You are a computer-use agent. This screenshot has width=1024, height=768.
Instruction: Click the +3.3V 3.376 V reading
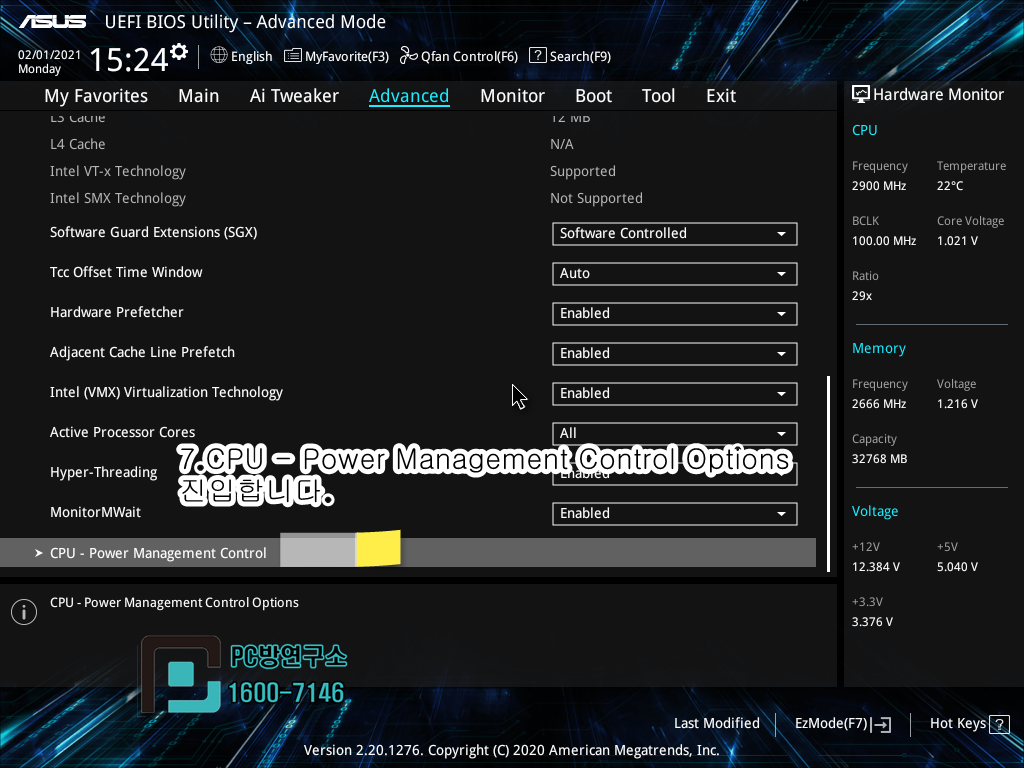pos(872,622)
